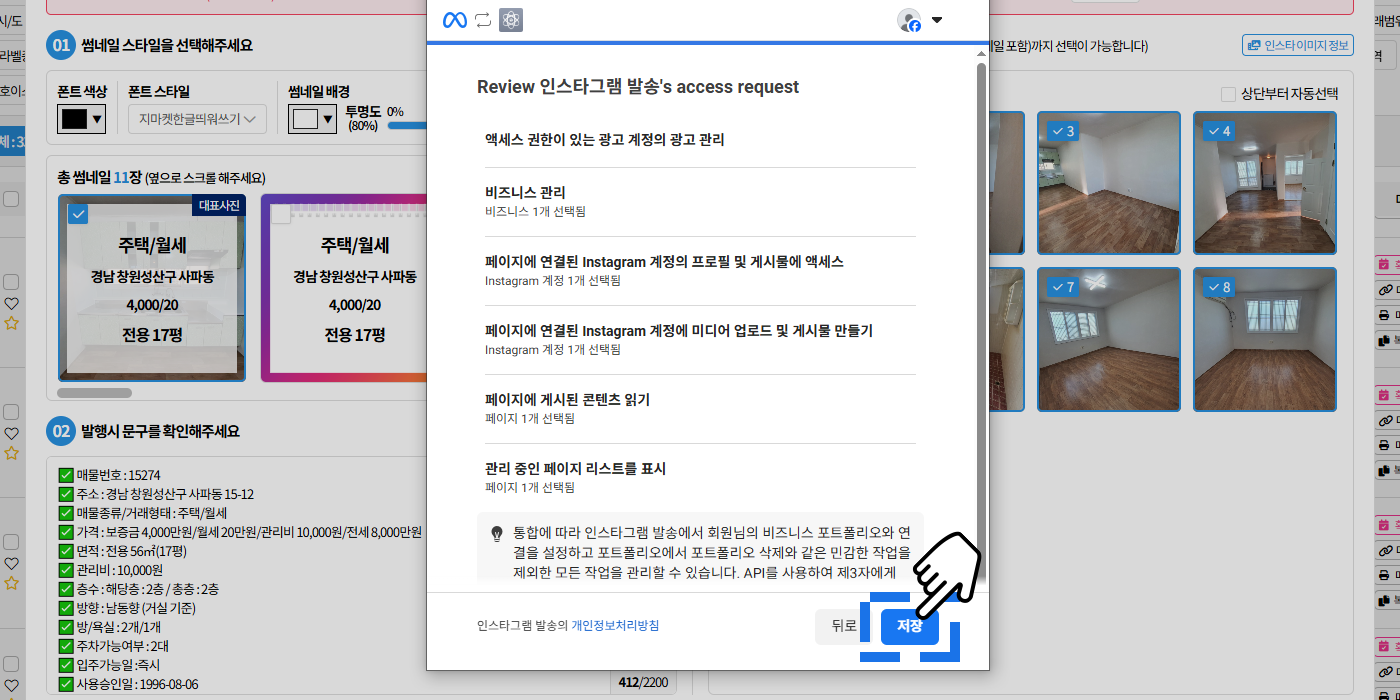Open the 썸네일 배경 color dropdown
This screenshot has width=1400, height=700.
point(312,119)
